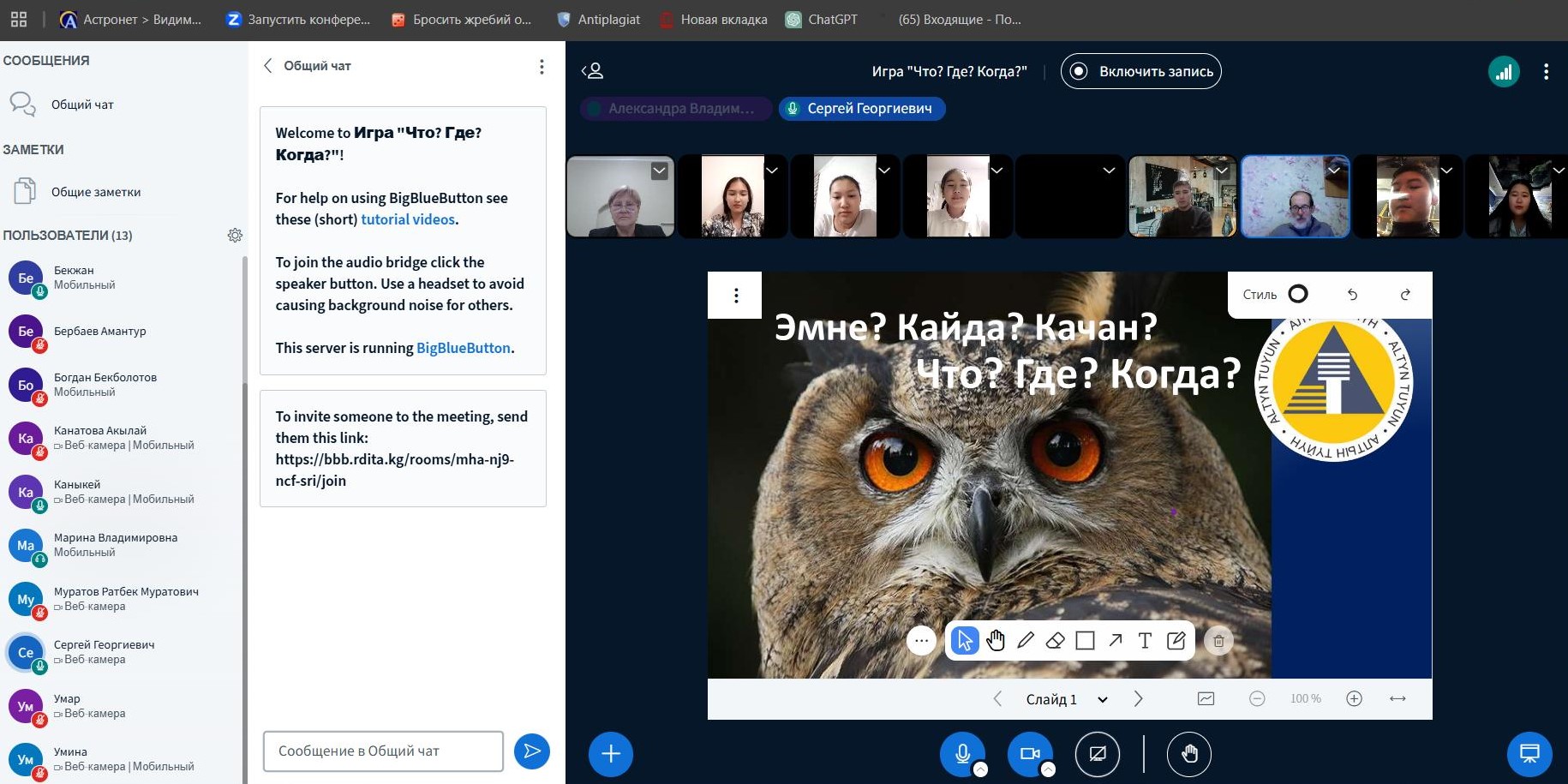Screen dimensions: 1568x784
Task: Select the eraser tool on whiteboard
Action: pyautogui.click(x=1055, y=640)
